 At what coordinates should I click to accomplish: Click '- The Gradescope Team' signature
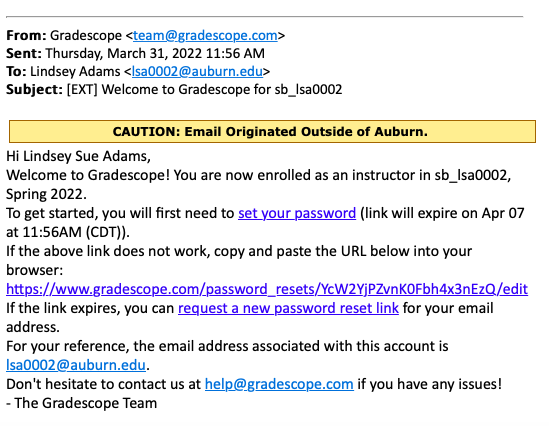click(82, 403)
